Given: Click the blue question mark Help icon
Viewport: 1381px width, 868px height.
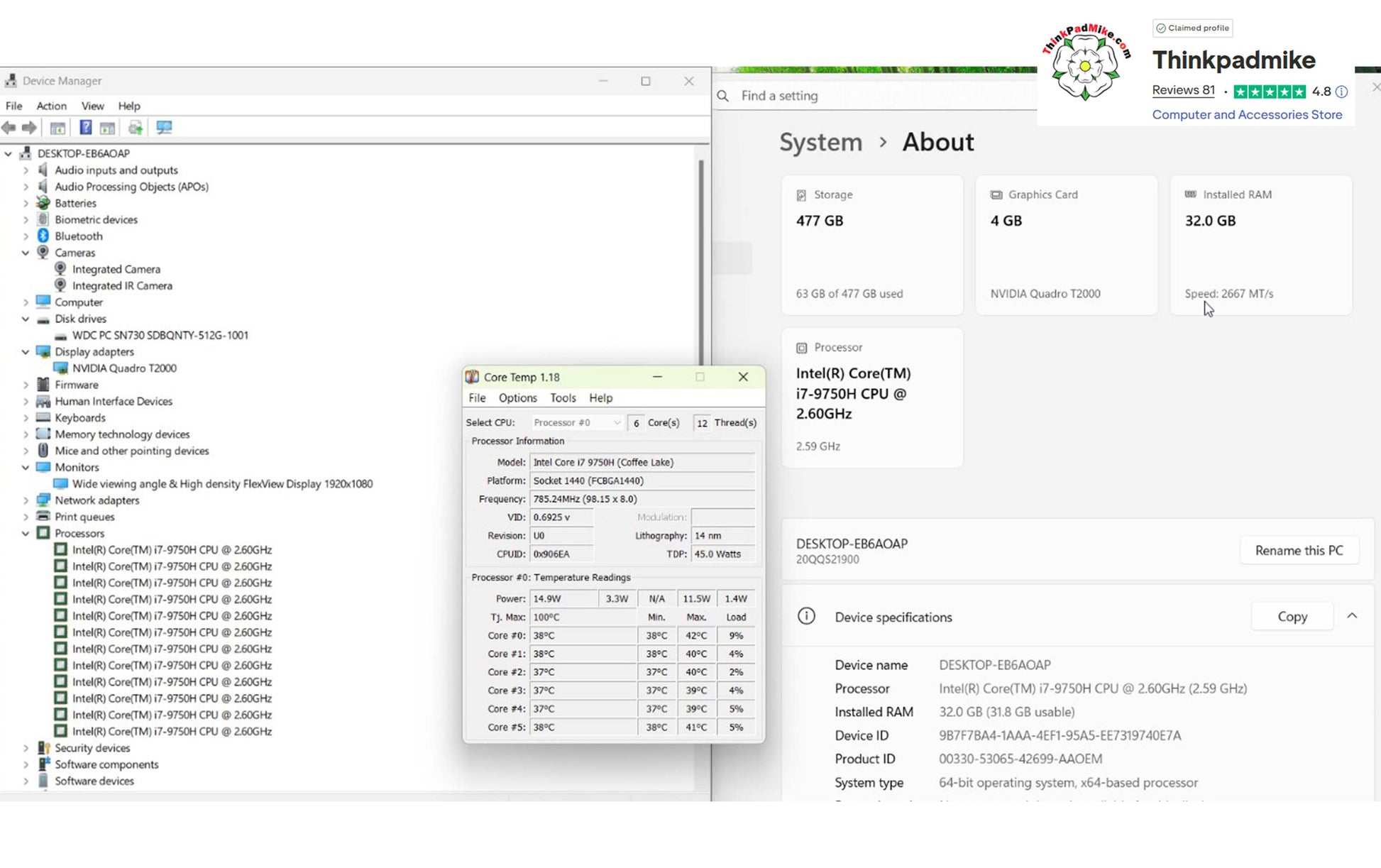Looking at the screenshot, I should pos(85,128).
